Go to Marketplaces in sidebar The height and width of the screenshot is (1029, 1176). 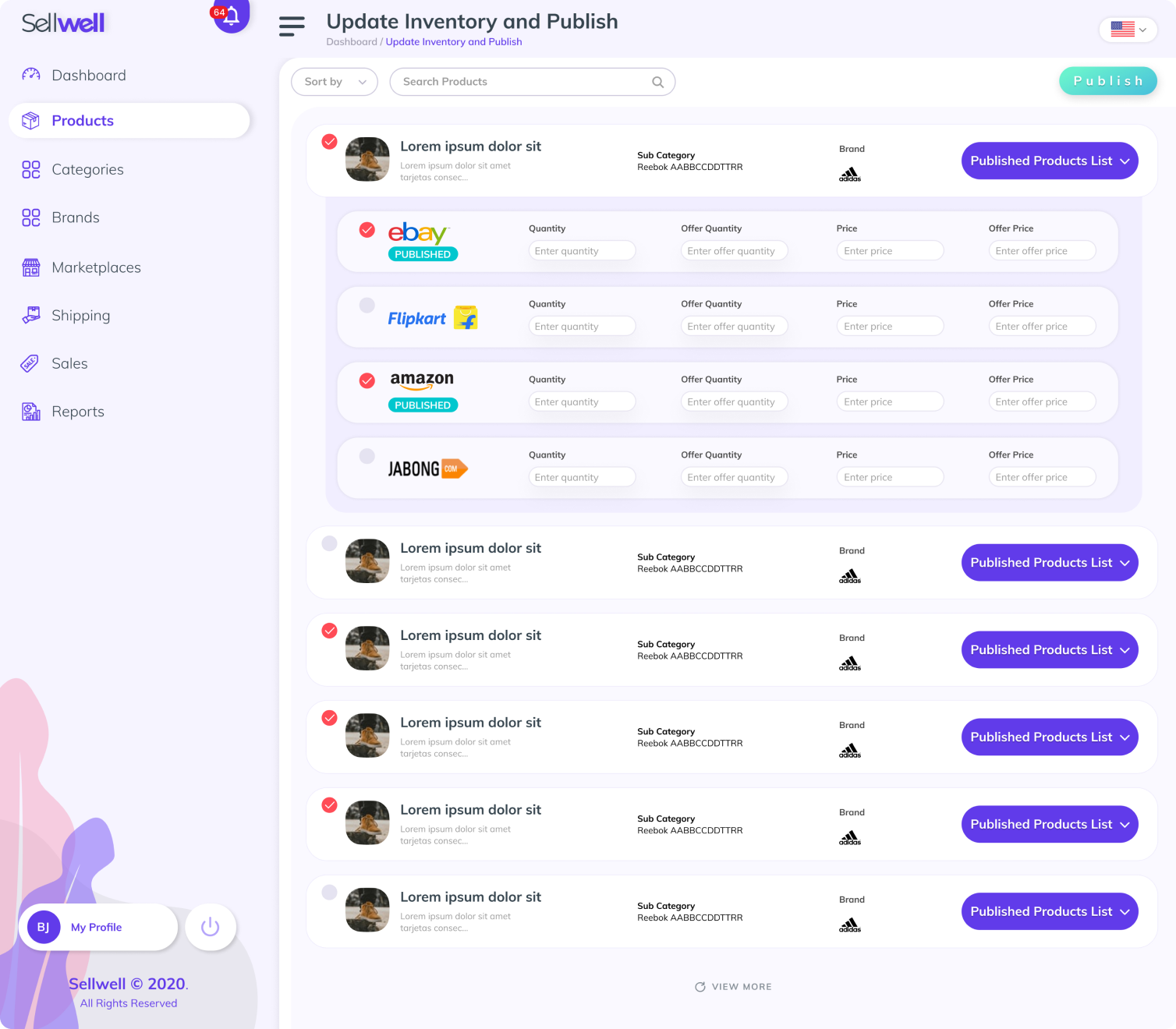click(96, 267)
